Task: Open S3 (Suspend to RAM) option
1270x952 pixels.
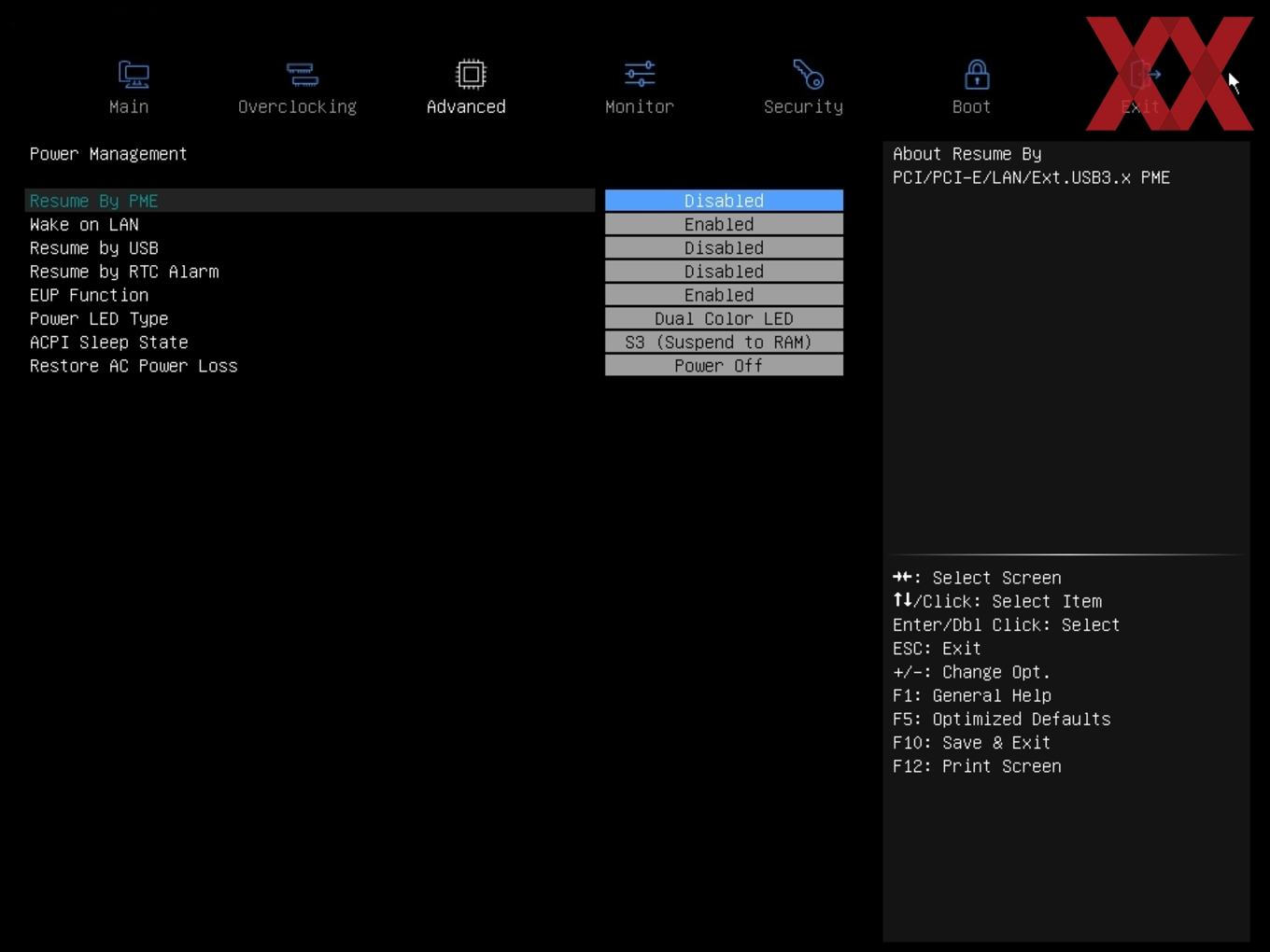Action: click(x=724, y=342)
